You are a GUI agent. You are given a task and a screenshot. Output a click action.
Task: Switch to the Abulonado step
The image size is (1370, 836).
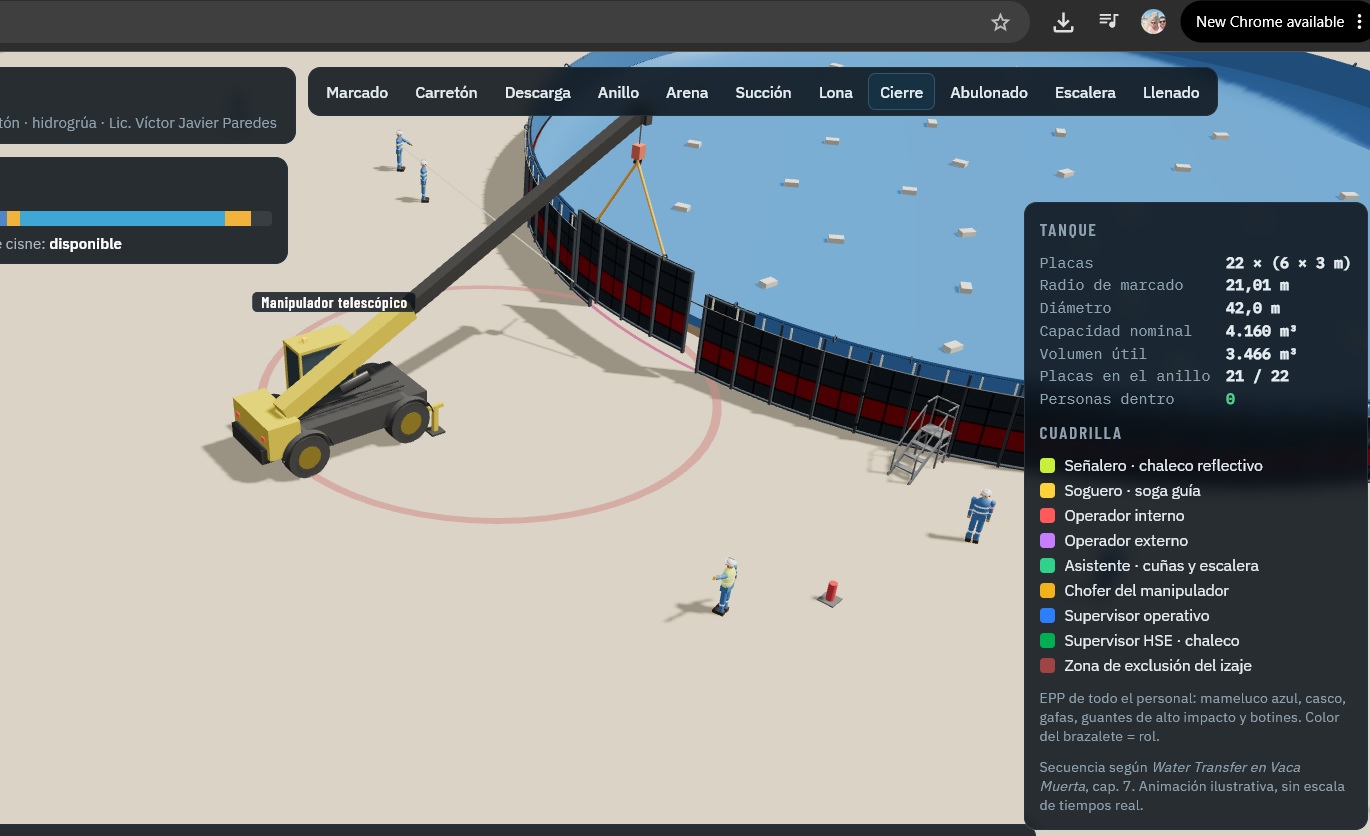coord(988,92)
